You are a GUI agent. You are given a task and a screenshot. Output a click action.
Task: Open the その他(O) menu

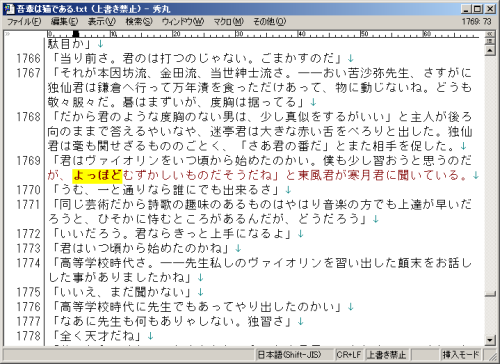[x=269, y=22]
